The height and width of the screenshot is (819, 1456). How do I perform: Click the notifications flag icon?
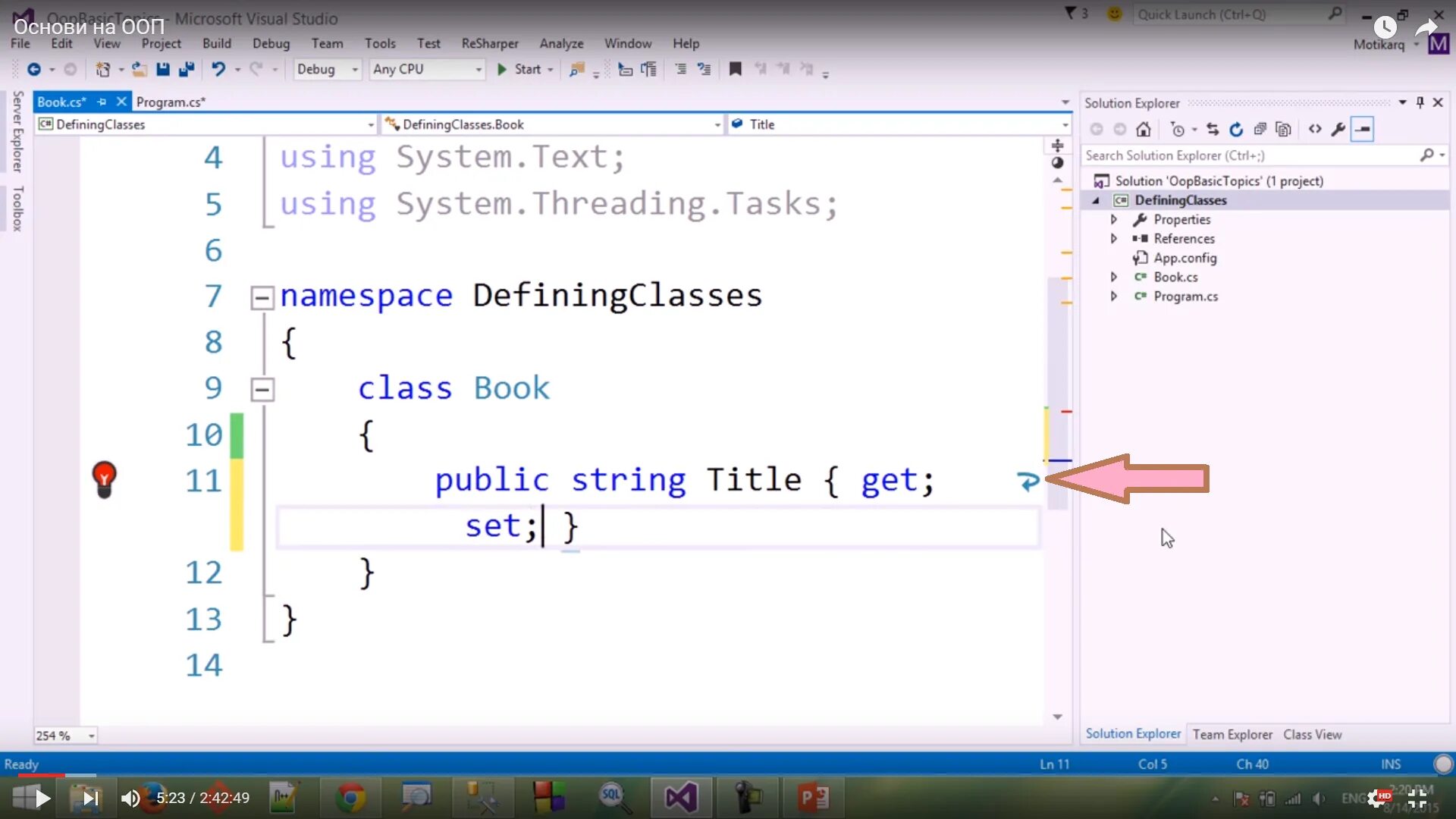[x=1070, y=14]
